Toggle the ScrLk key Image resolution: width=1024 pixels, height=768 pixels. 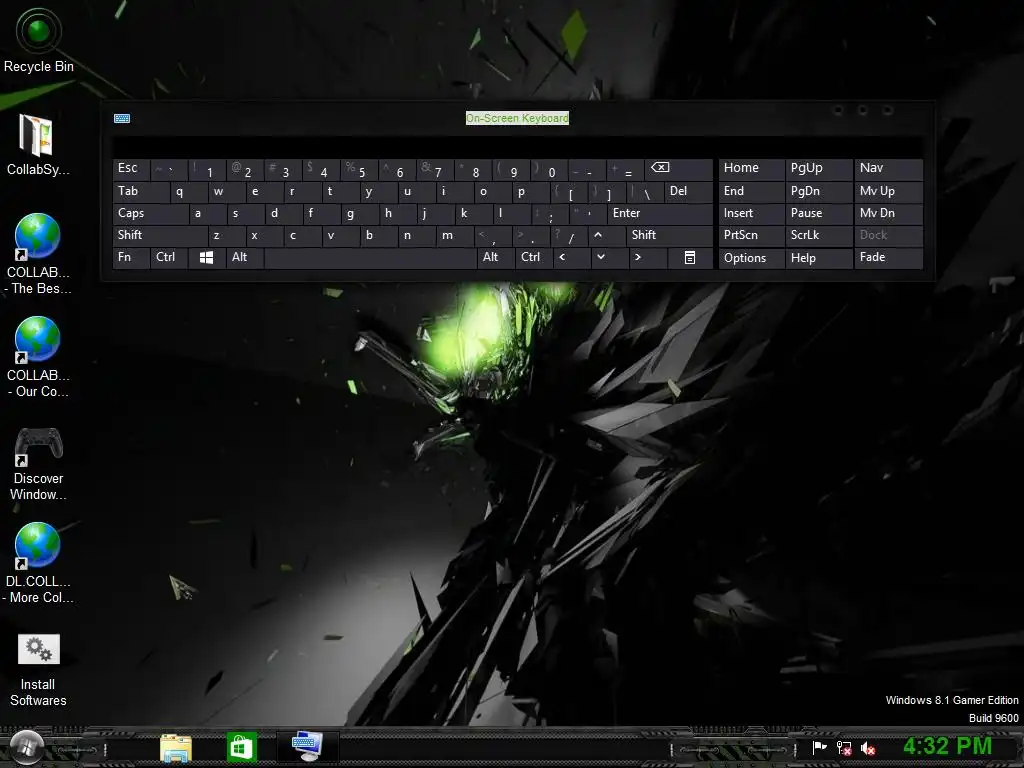(x=819, y=235)
